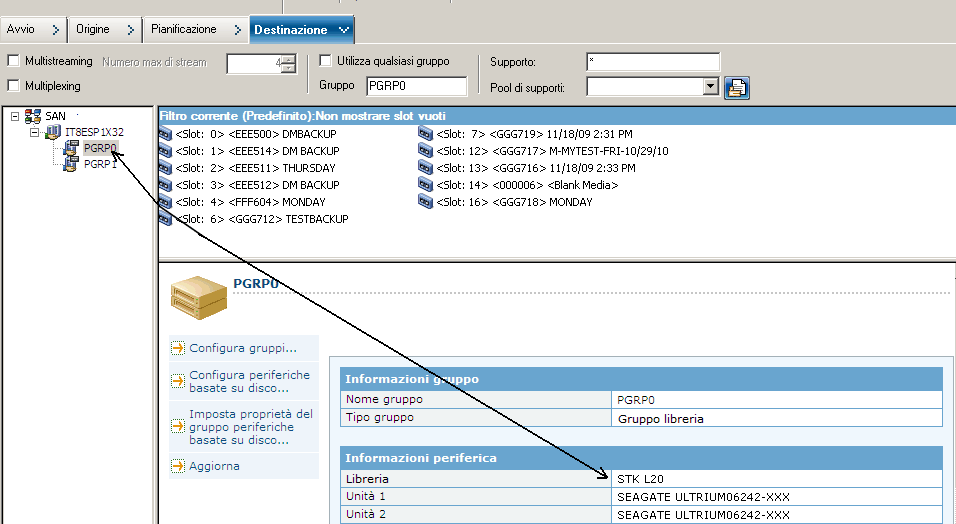Click the tape icon for Slot 16 GGG718

coord(426,202)
